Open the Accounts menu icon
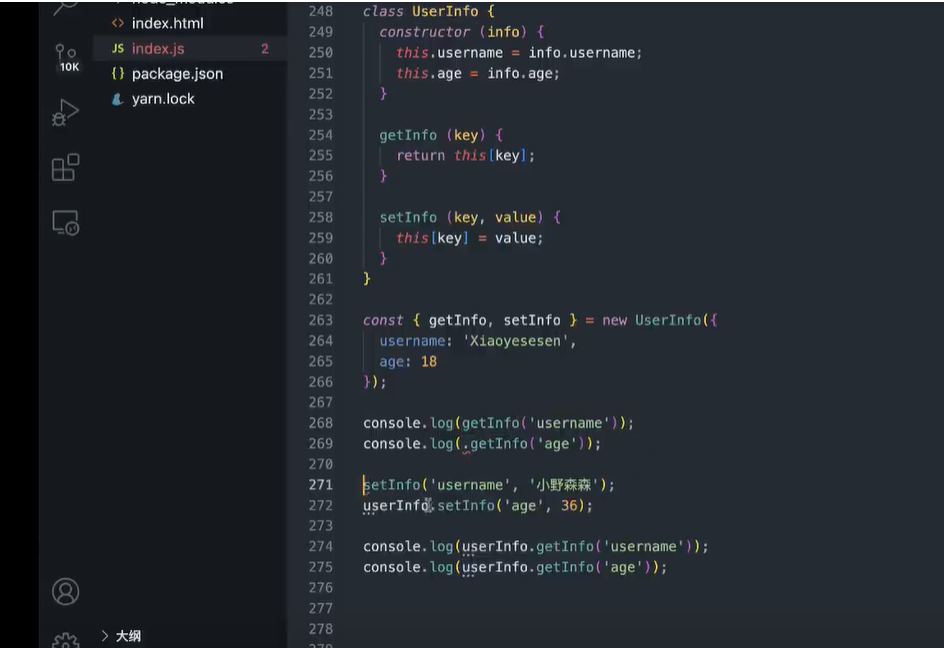 point(65,591)
